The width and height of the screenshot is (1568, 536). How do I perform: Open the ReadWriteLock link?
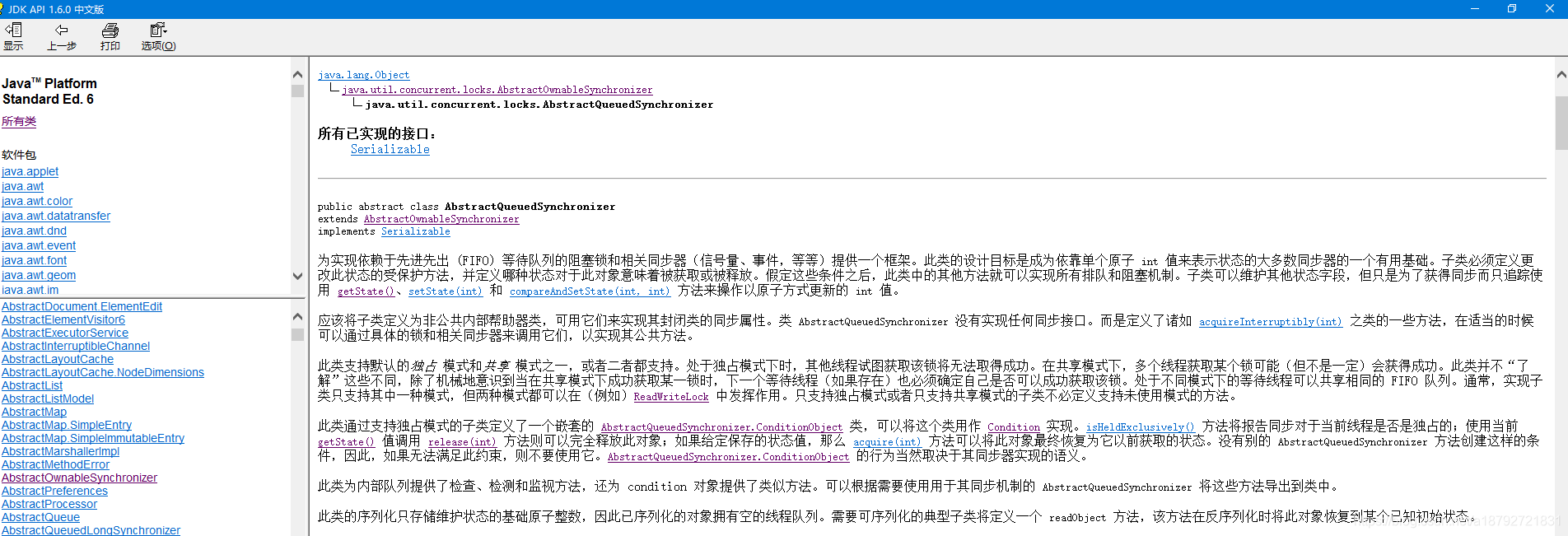671,397
